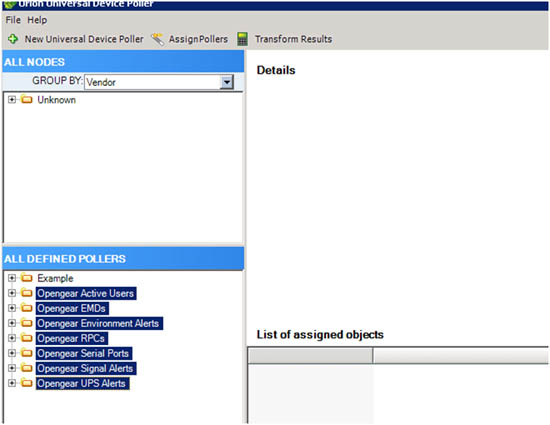The height and width of the screenshot is (425, 550).
Task: Expand the Opengear EMDs group
Action: [x=12, y=308]
